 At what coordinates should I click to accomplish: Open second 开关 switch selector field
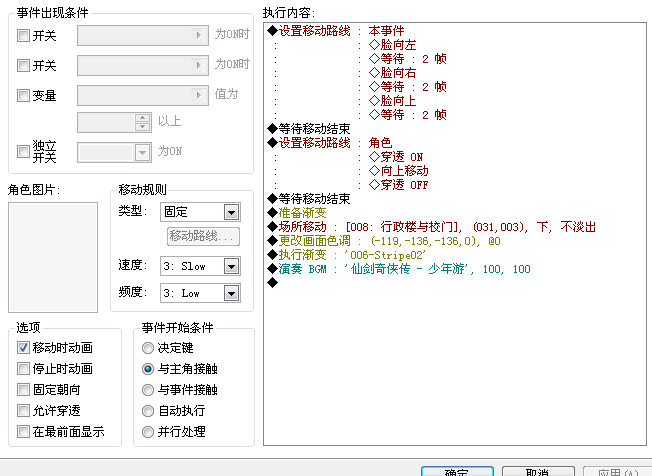(x=143, y=65)
